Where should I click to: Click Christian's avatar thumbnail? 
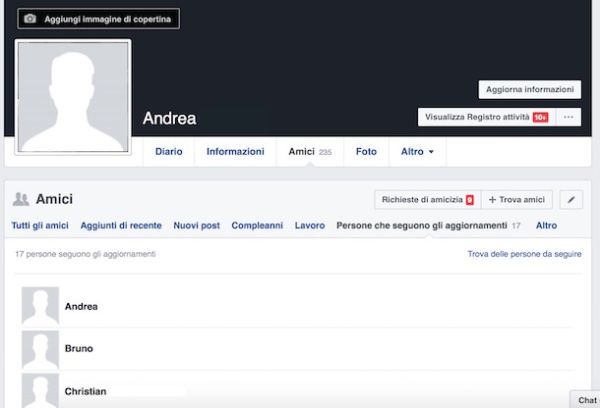[40, 390]
